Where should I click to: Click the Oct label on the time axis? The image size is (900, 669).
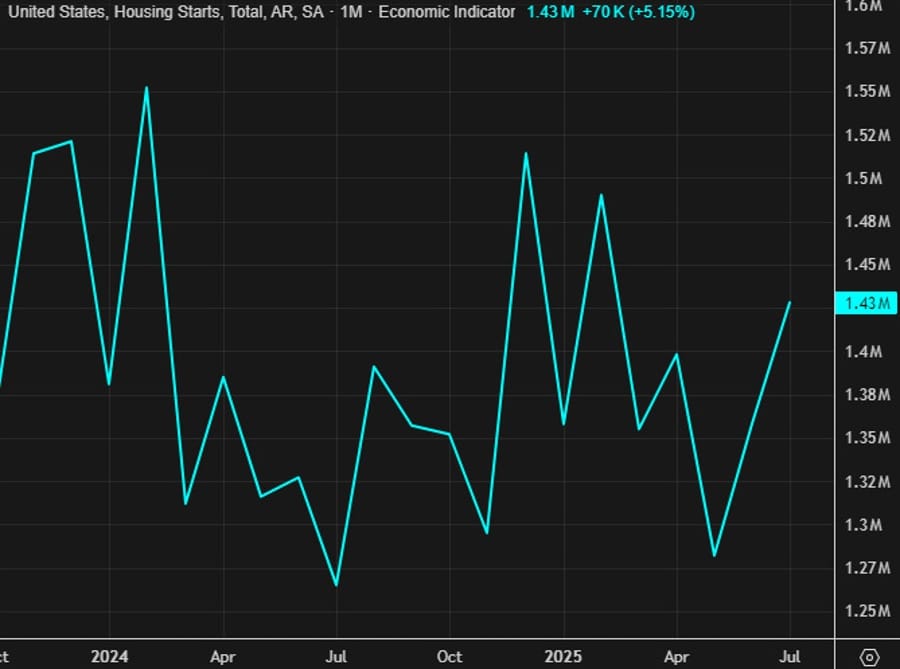point(449,657)
